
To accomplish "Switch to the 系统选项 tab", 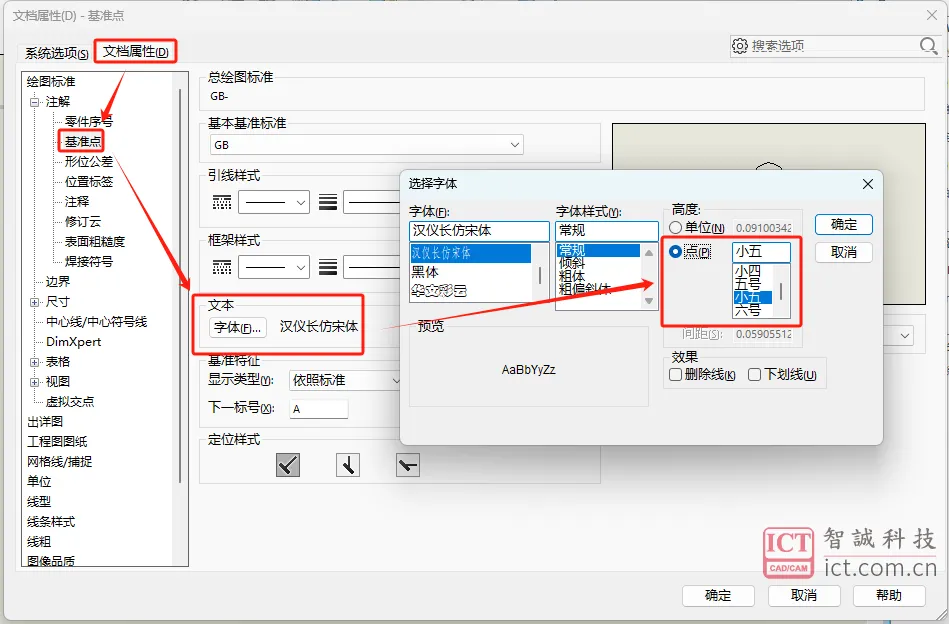I will pyautogui.click(x=57, y=53).
